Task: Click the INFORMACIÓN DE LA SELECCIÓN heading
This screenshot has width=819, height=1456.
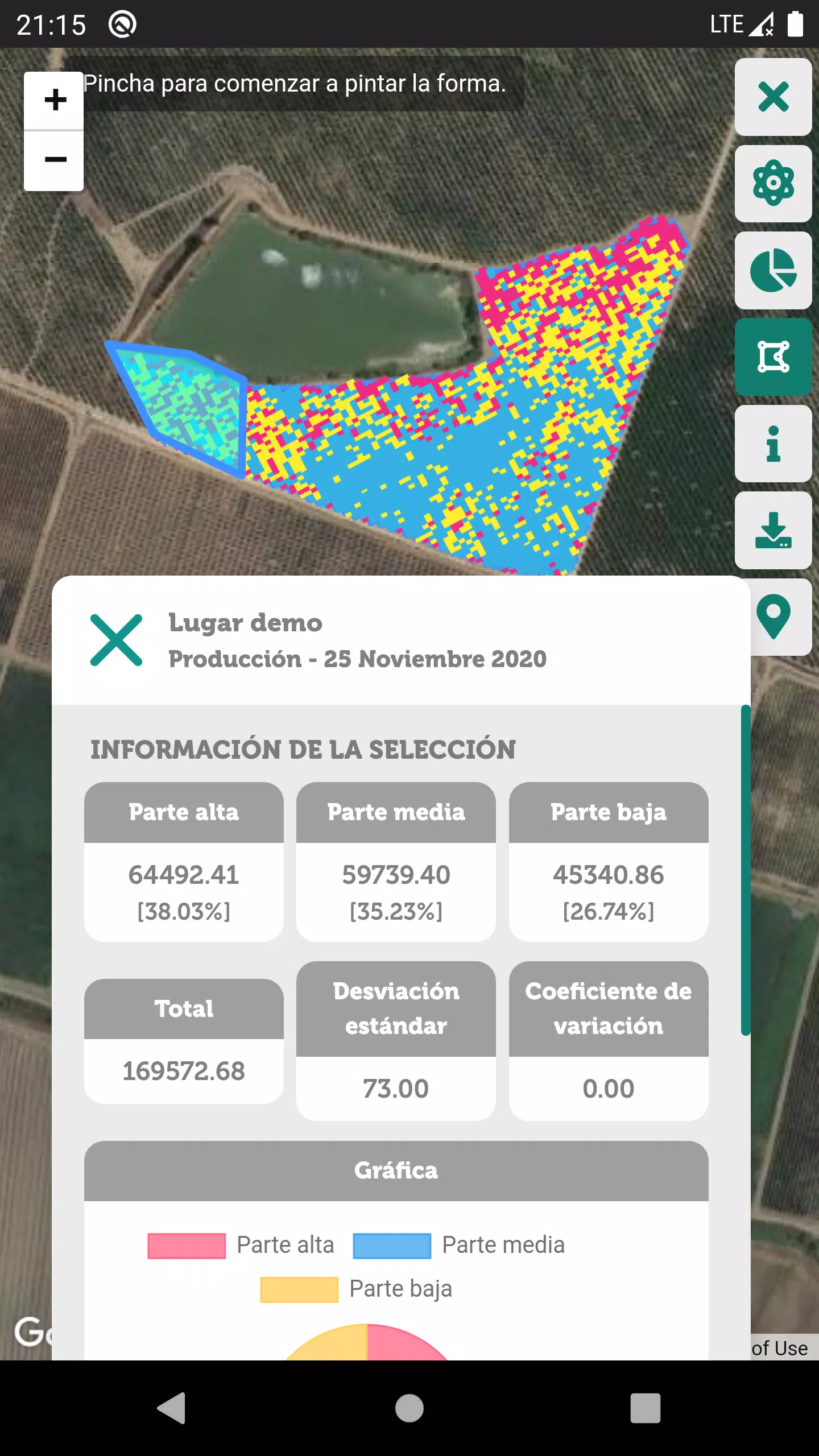Action: (303, 749)
